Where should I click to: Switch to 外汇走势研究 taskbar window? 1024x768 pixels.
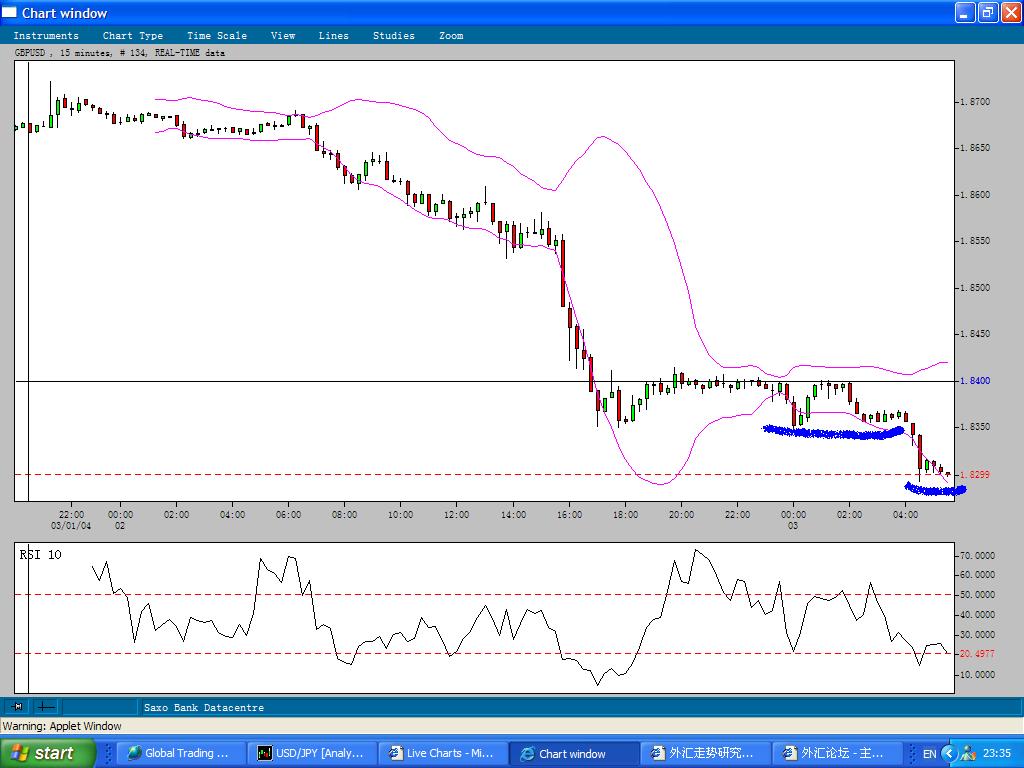coord(704,753)
